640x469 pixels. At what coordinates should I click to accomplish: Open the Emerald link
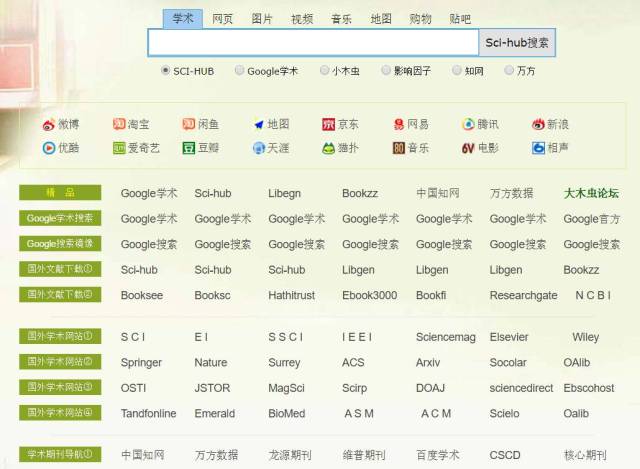point(215,413)
